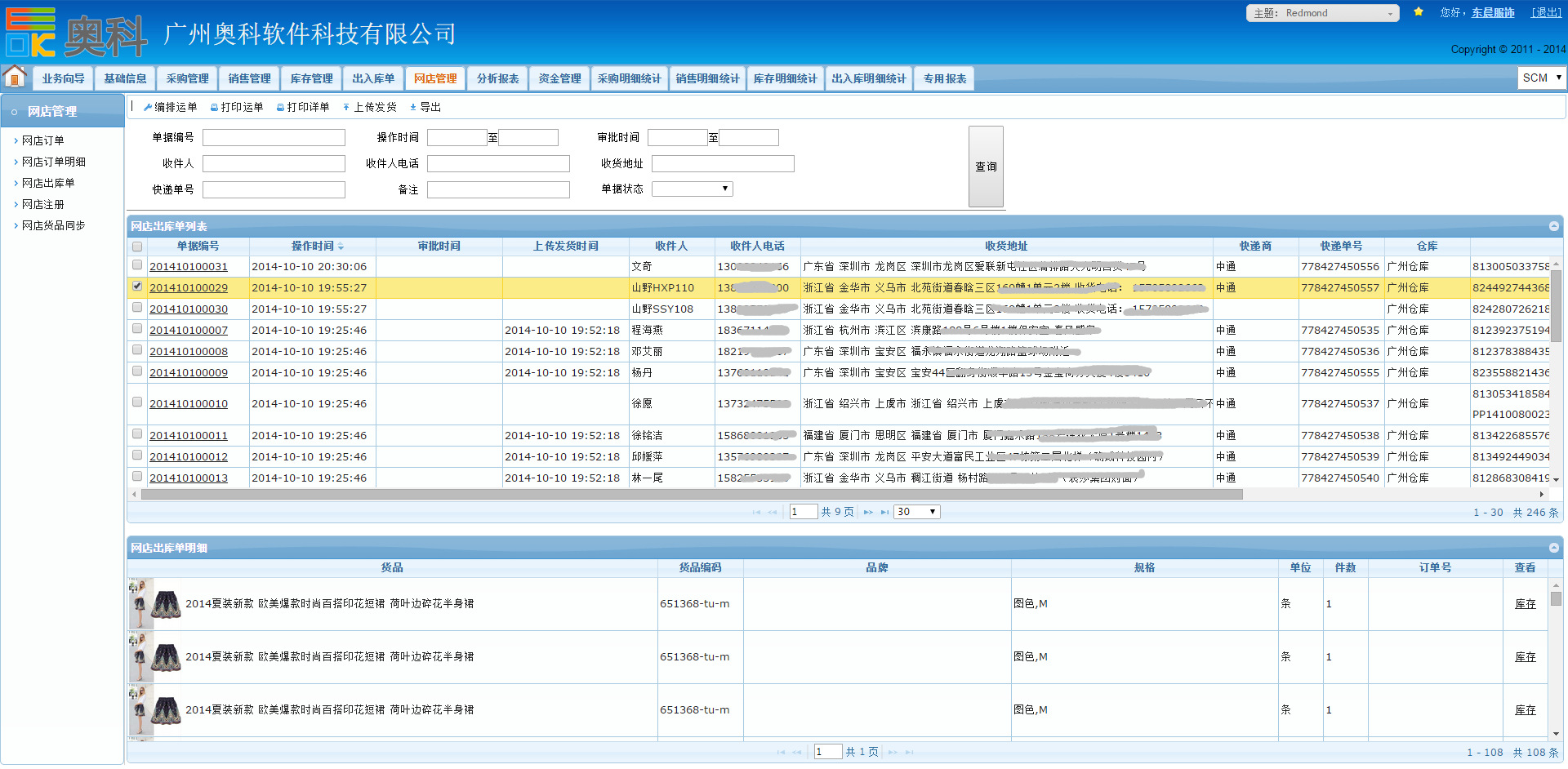Click the 打印运单 printer icon
This screenshot has width=1568, height=769.
214,108
